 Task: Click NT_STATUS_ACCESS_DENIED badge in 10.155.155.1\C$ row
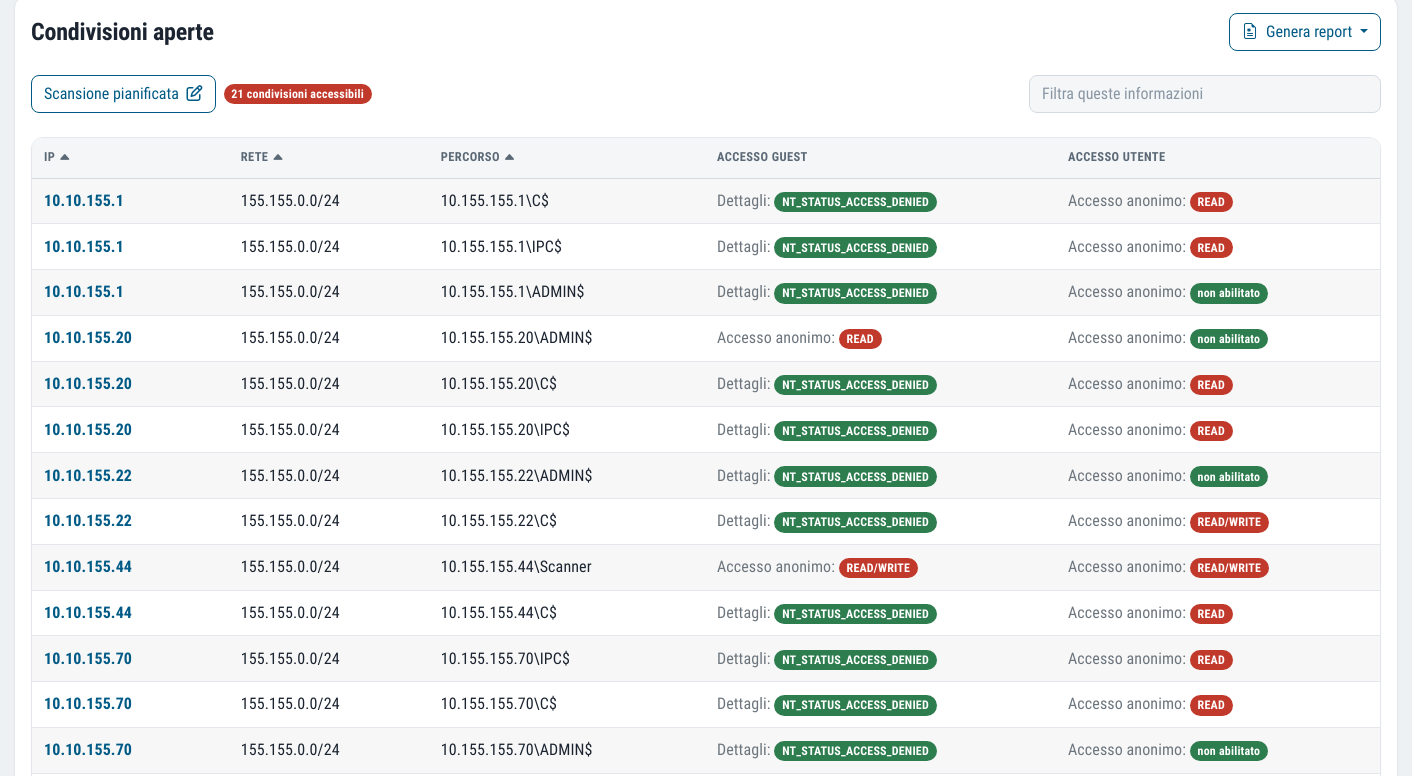855,202
